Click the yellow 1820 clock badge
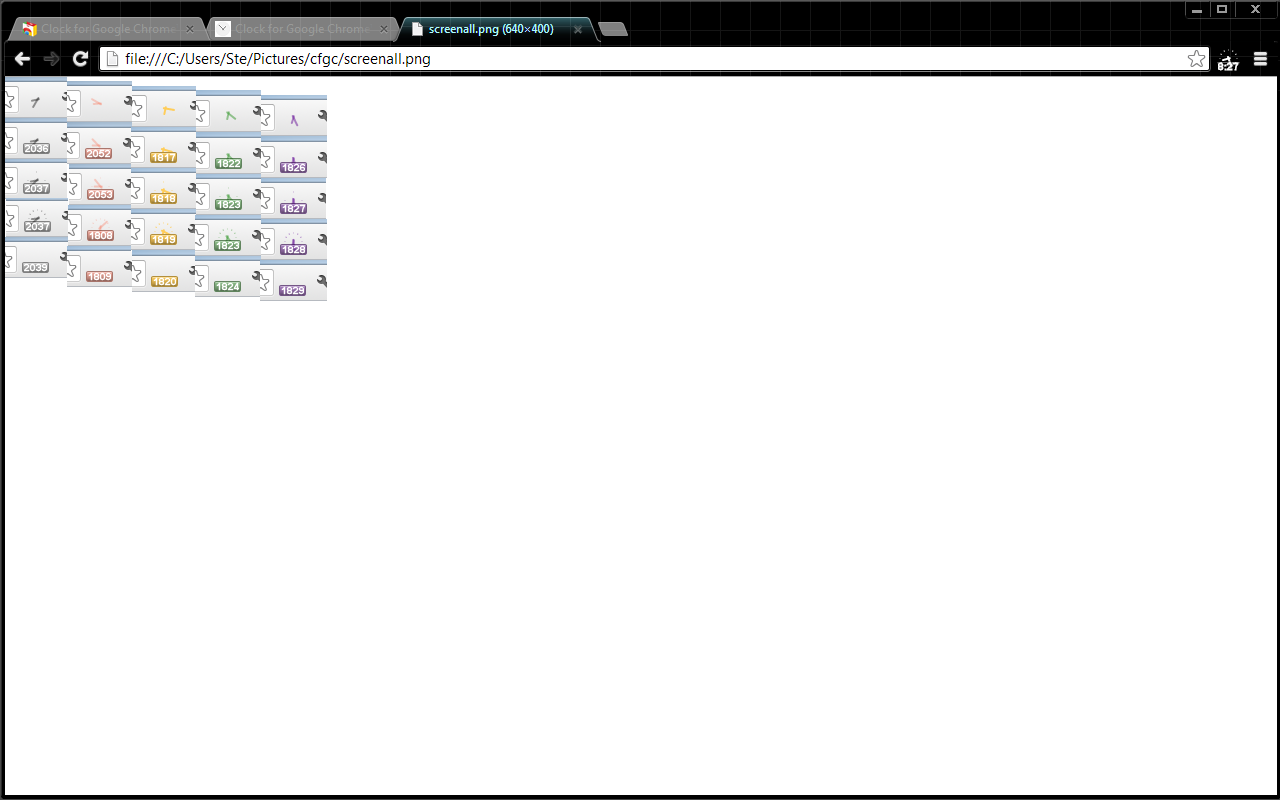 pos(163,281)
